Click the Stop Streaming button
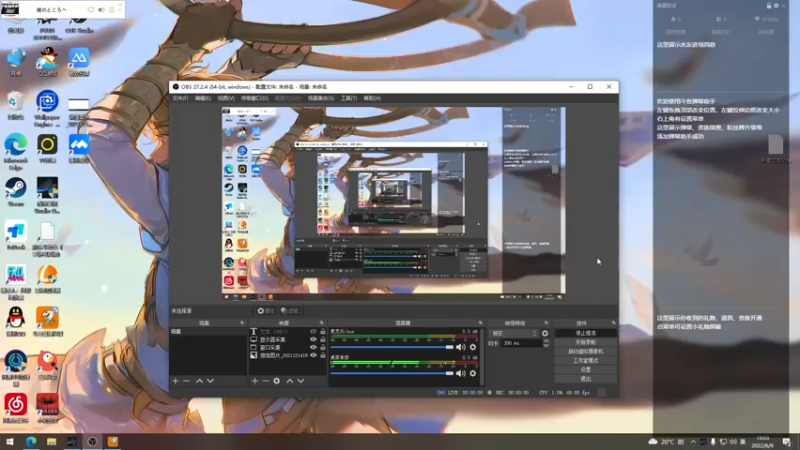 pyautogui.click(x=585, y=333)
